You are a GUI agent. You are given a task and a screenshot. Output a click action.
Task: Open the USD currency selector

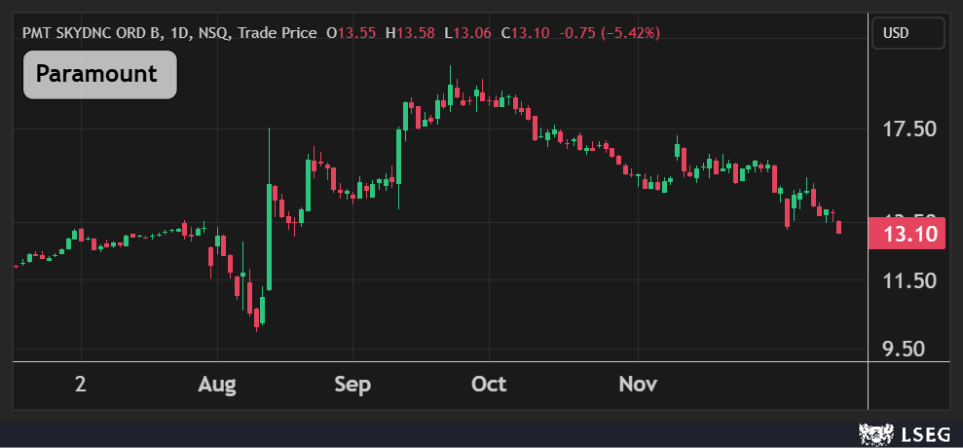pos(907,34)
